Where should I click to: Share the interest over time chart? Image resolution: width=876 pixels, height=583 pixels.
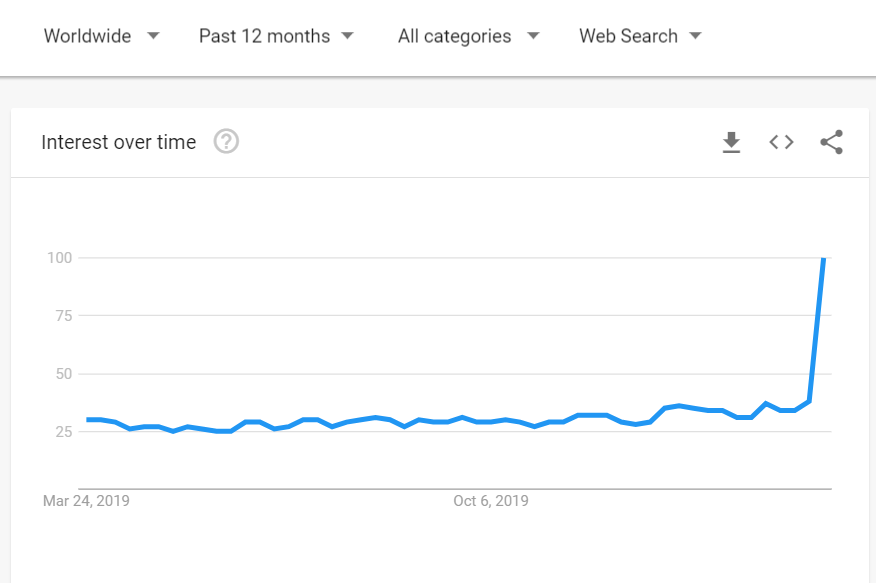[831, 142]
